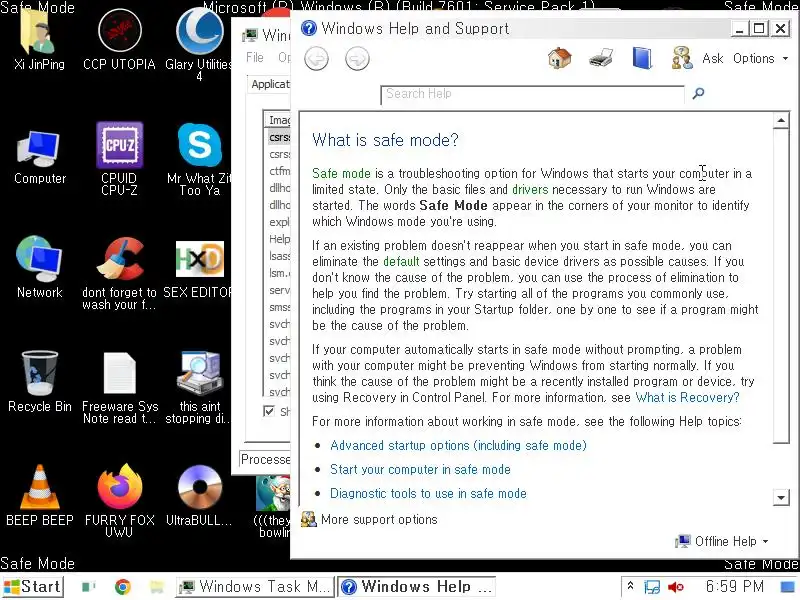Show hidden system tray icons
Screen dimensions: 800x600
tap(631, 586)
